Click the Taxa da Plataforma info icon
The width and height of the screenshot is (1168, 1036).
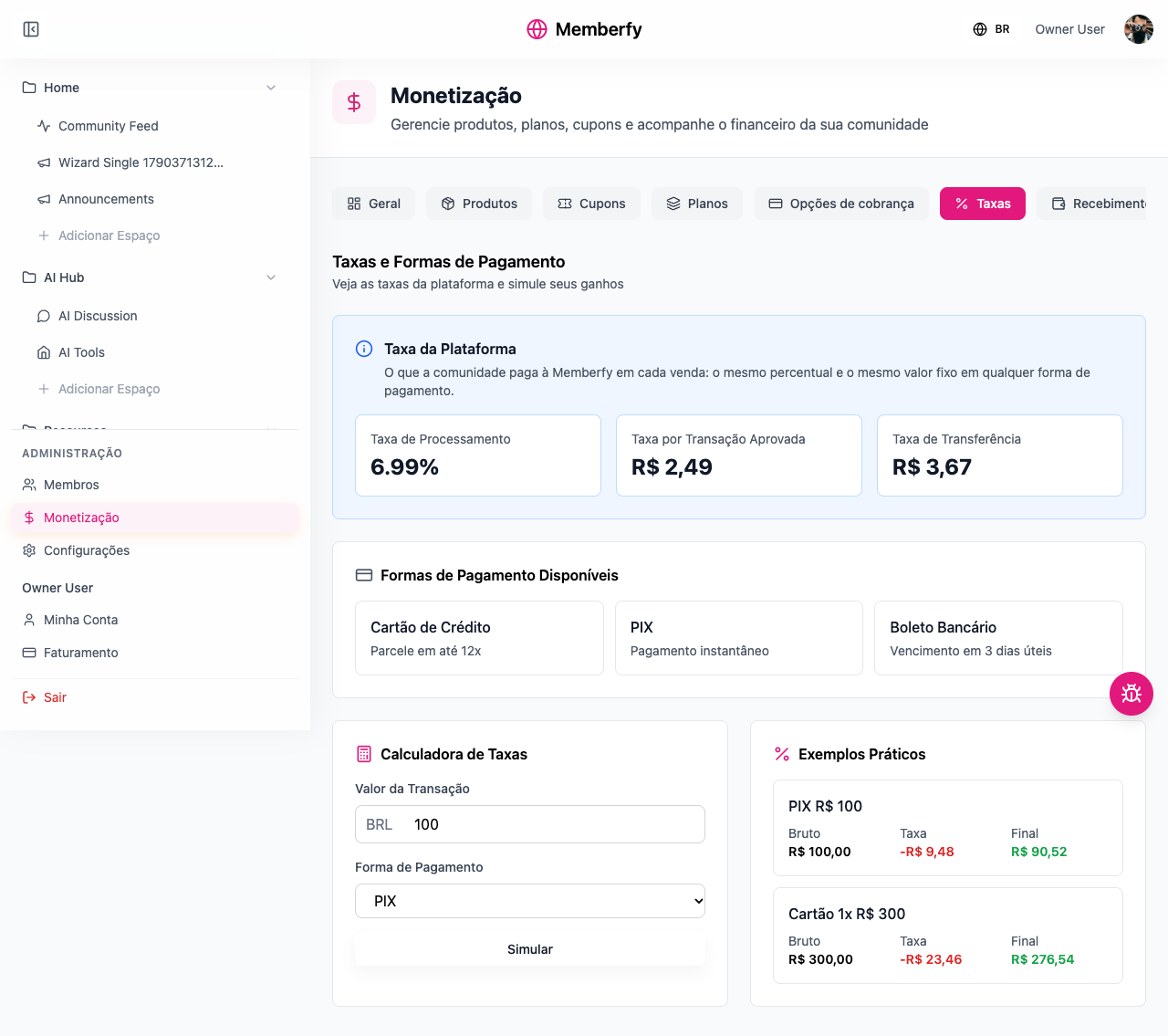click(x=364, y=349)
